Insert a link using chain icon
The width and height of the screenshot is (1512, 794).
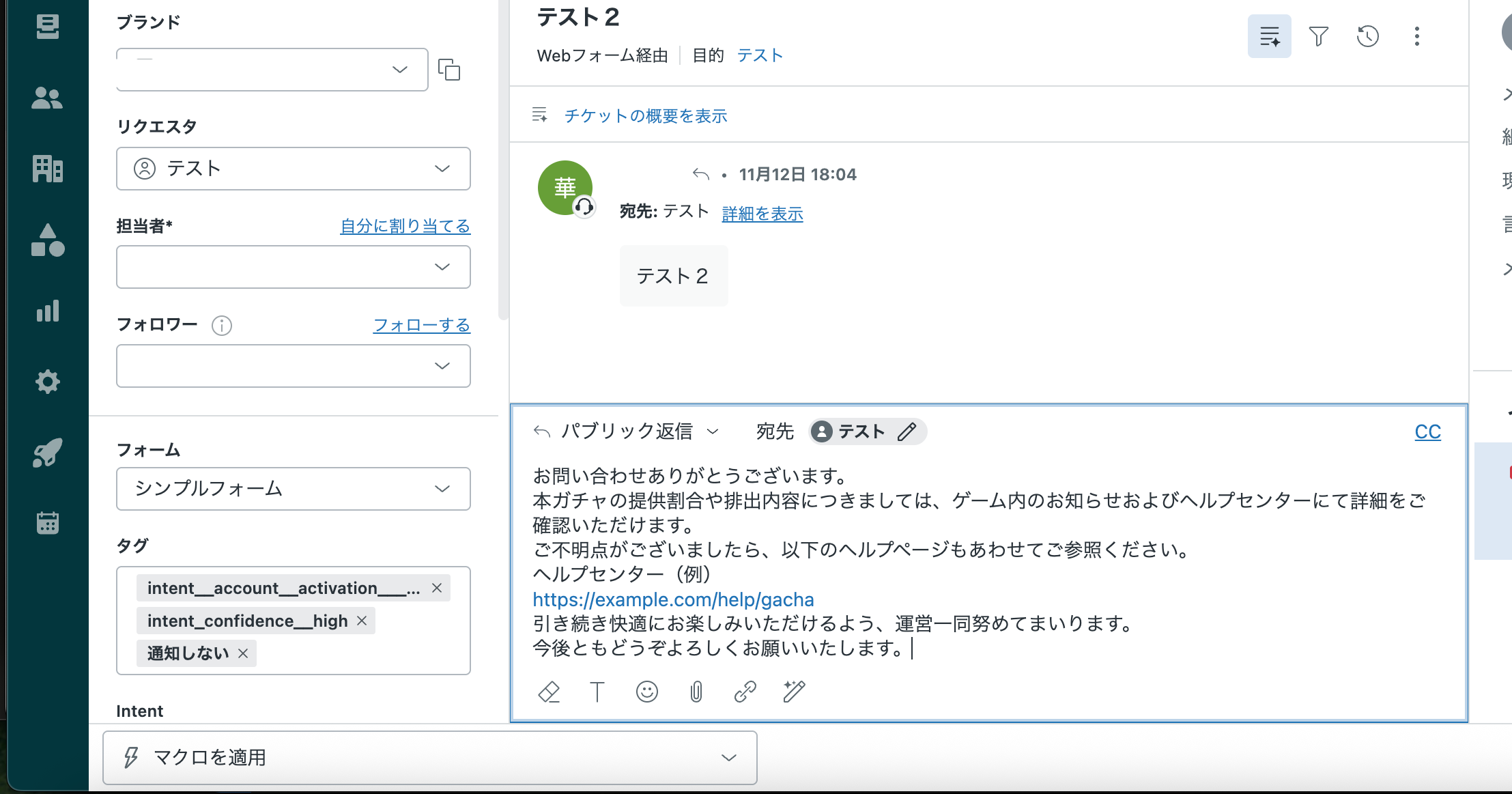click(745, 692)
